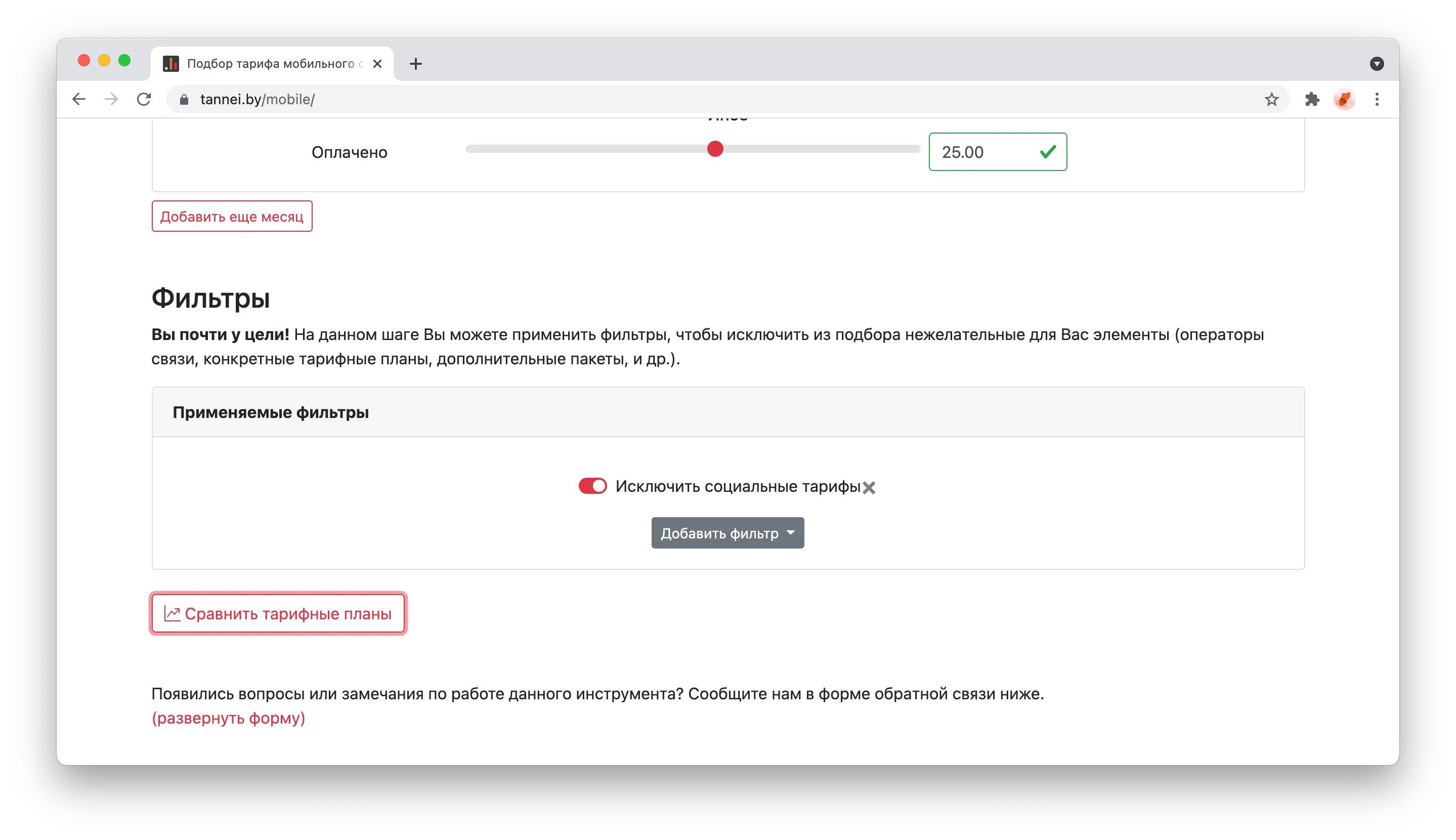Click Сравнить тарифные планы button
The height and width of the screenshot is (840, 1456).
pyautogui.click(x=278, y=613)
